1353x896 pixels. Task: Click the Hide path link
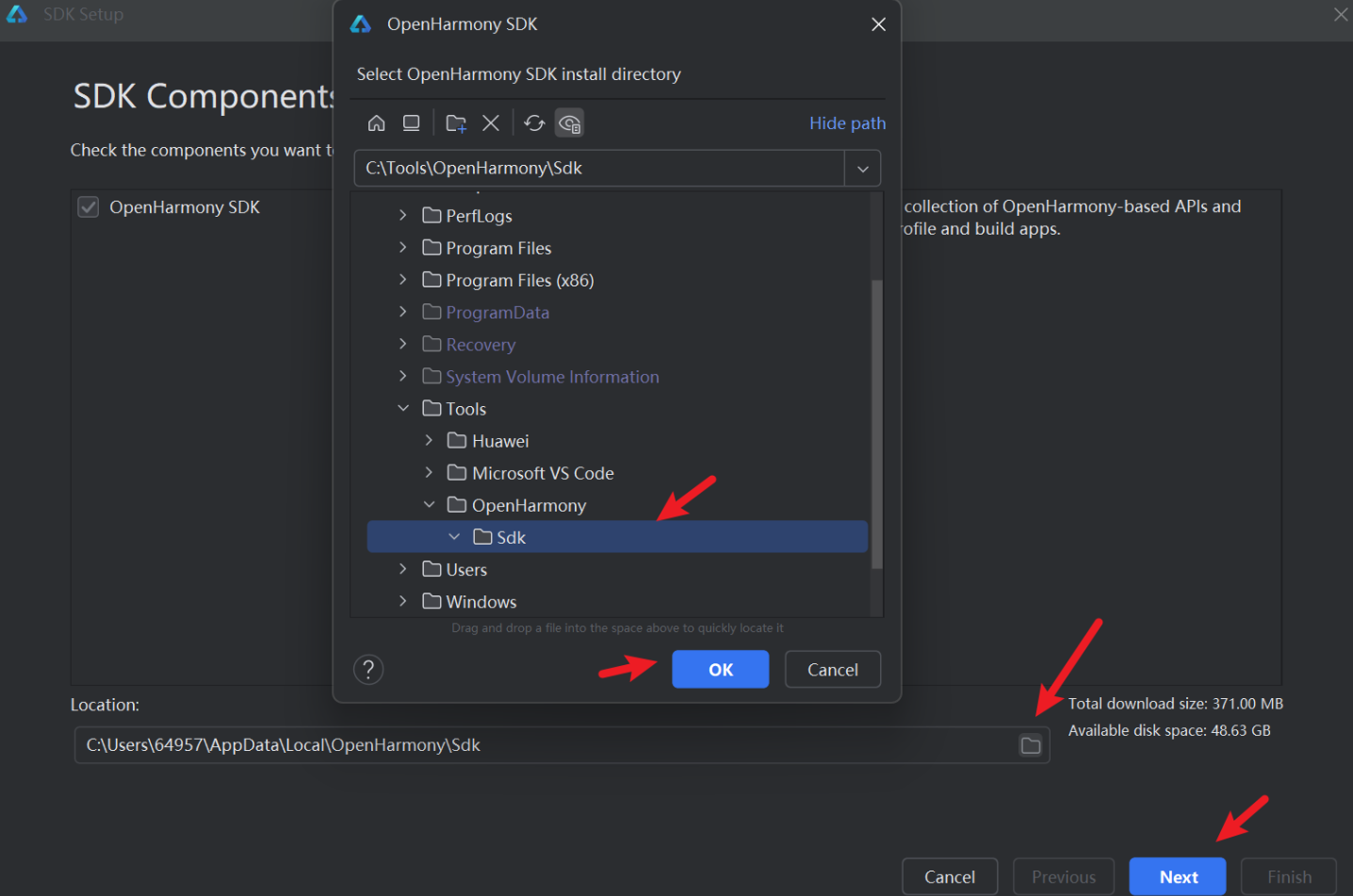847,123
